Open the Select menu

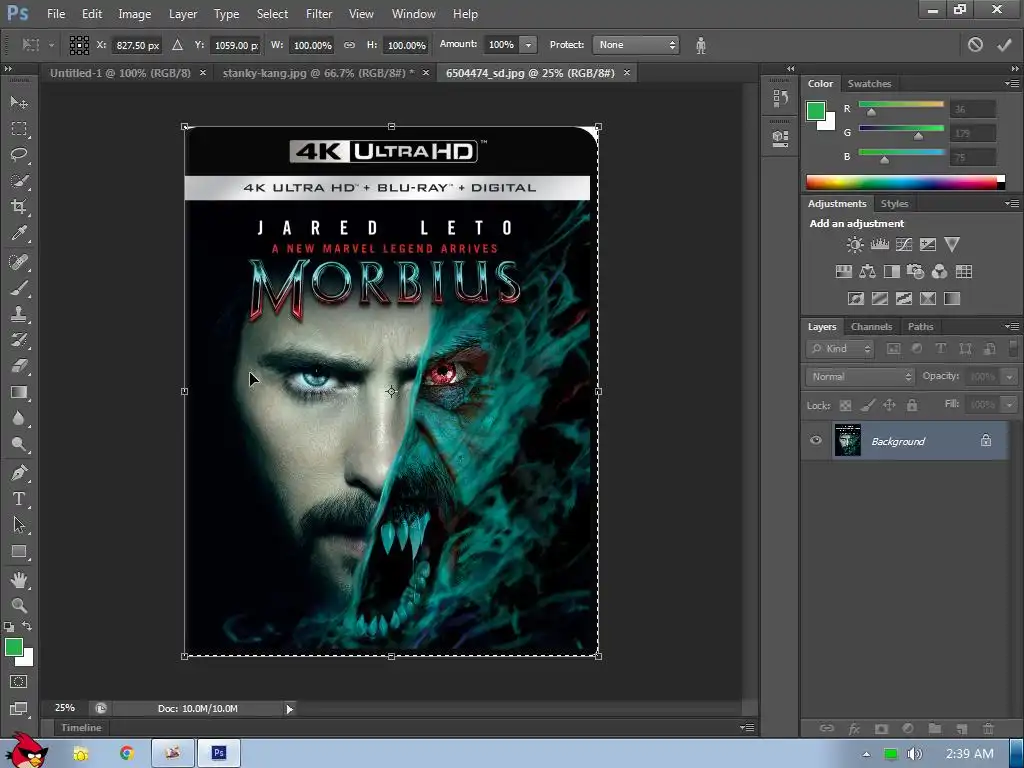(x=272, y=14)
